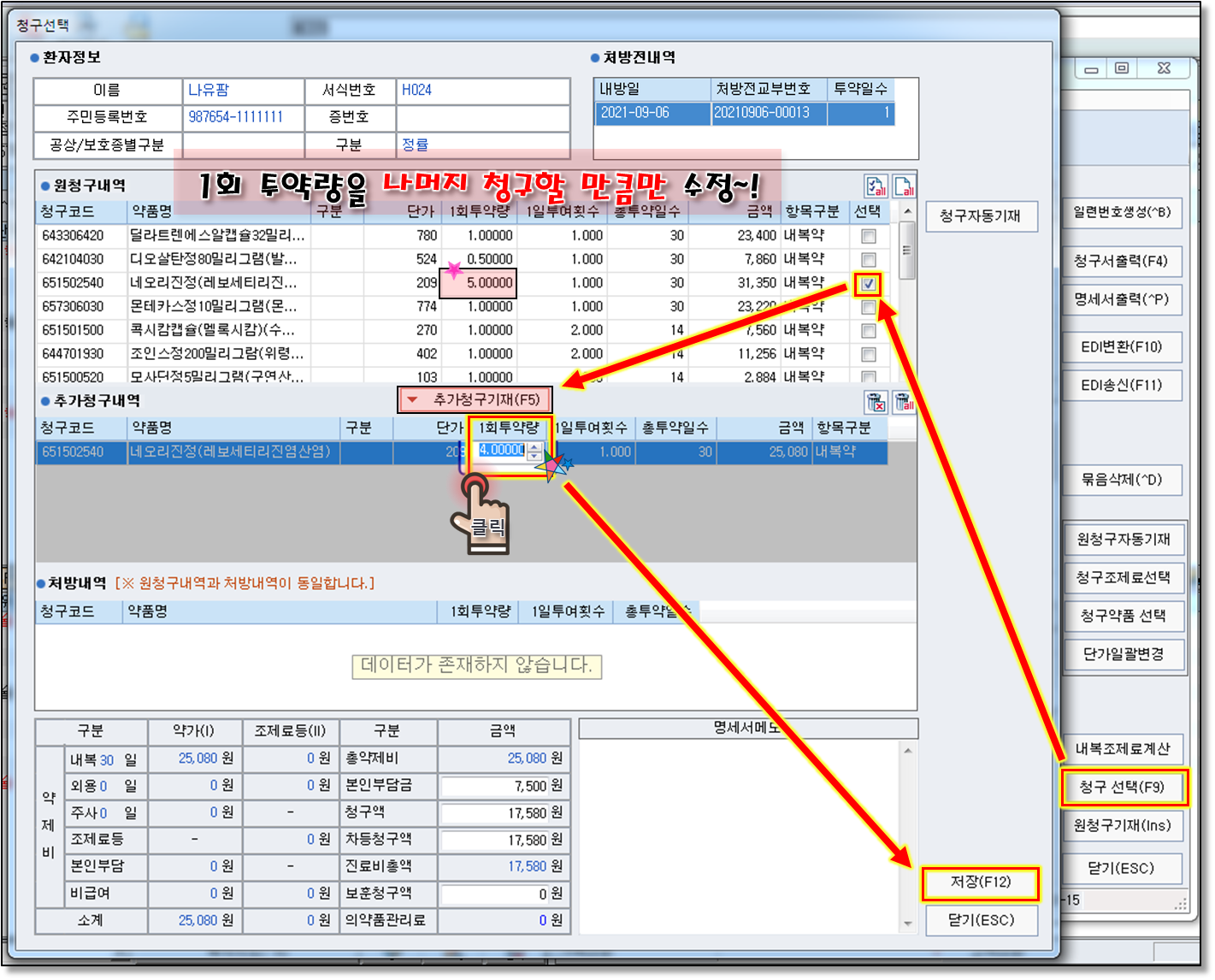Uncheck the checkbox for 네오리진정 row
1215x980 pixels.
pos(869,284)
